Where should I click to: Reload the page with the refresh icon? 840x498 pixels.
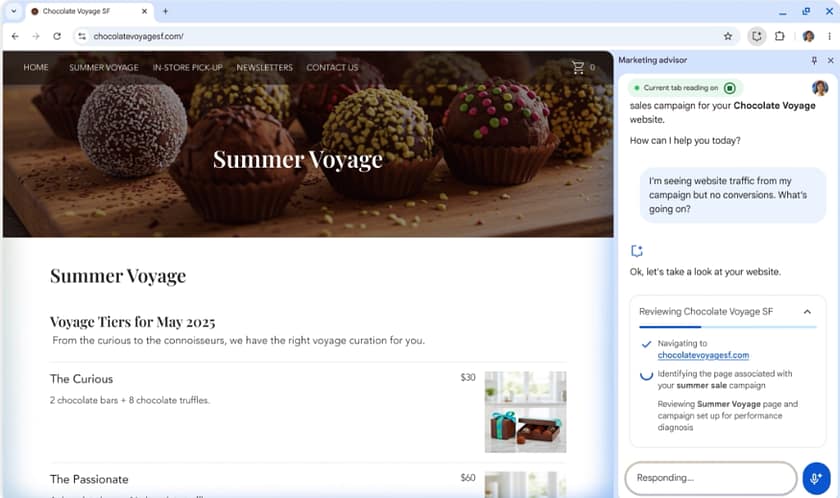click(x=57, y=36)
